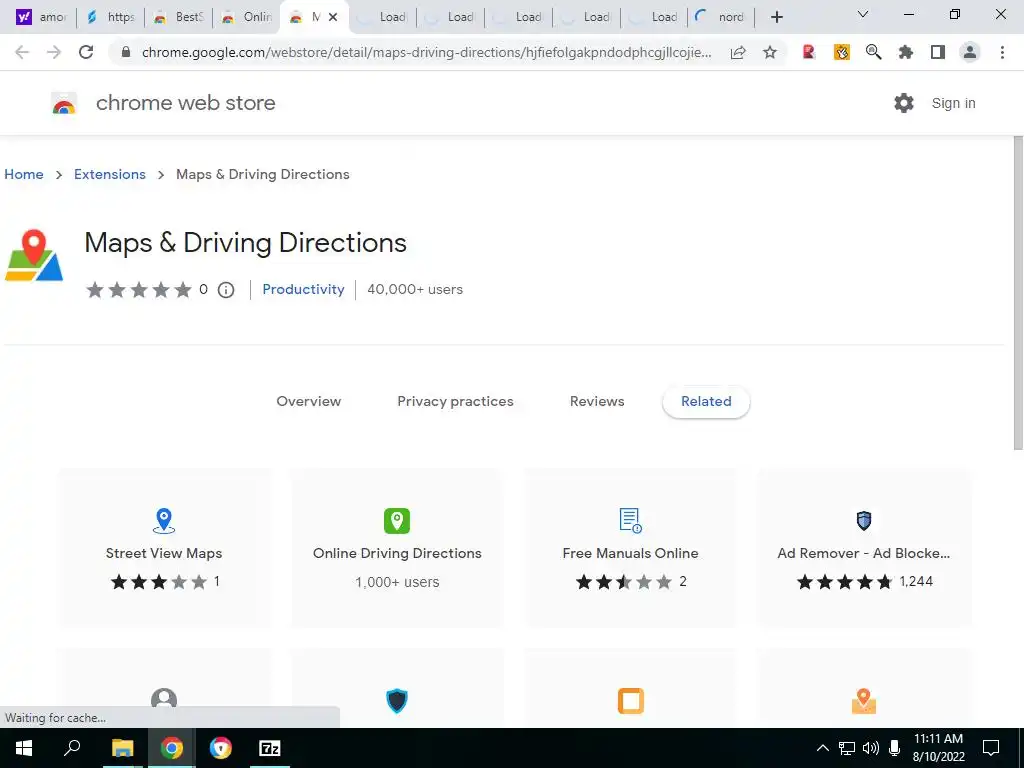View site information via the padlock icon
This screenshot has height=768, width=1024.
point(126,52)
